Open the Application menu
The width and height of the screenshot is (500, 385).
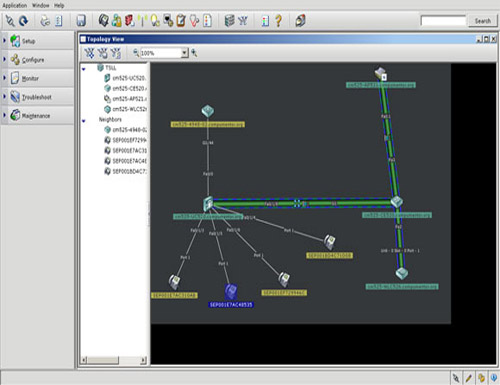pos(15,5)
